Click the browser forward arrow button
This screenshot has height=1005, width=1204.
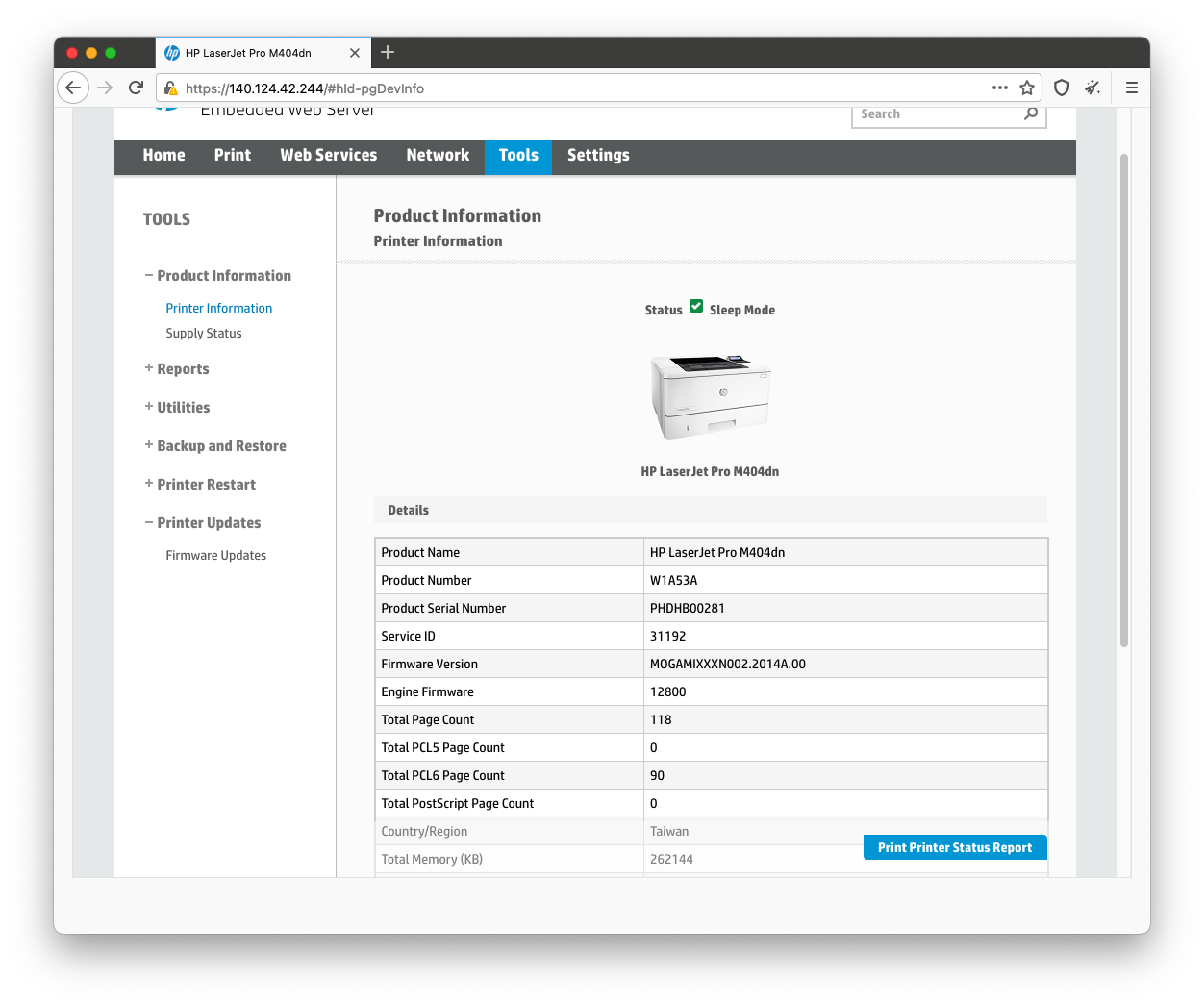point(105,88)
